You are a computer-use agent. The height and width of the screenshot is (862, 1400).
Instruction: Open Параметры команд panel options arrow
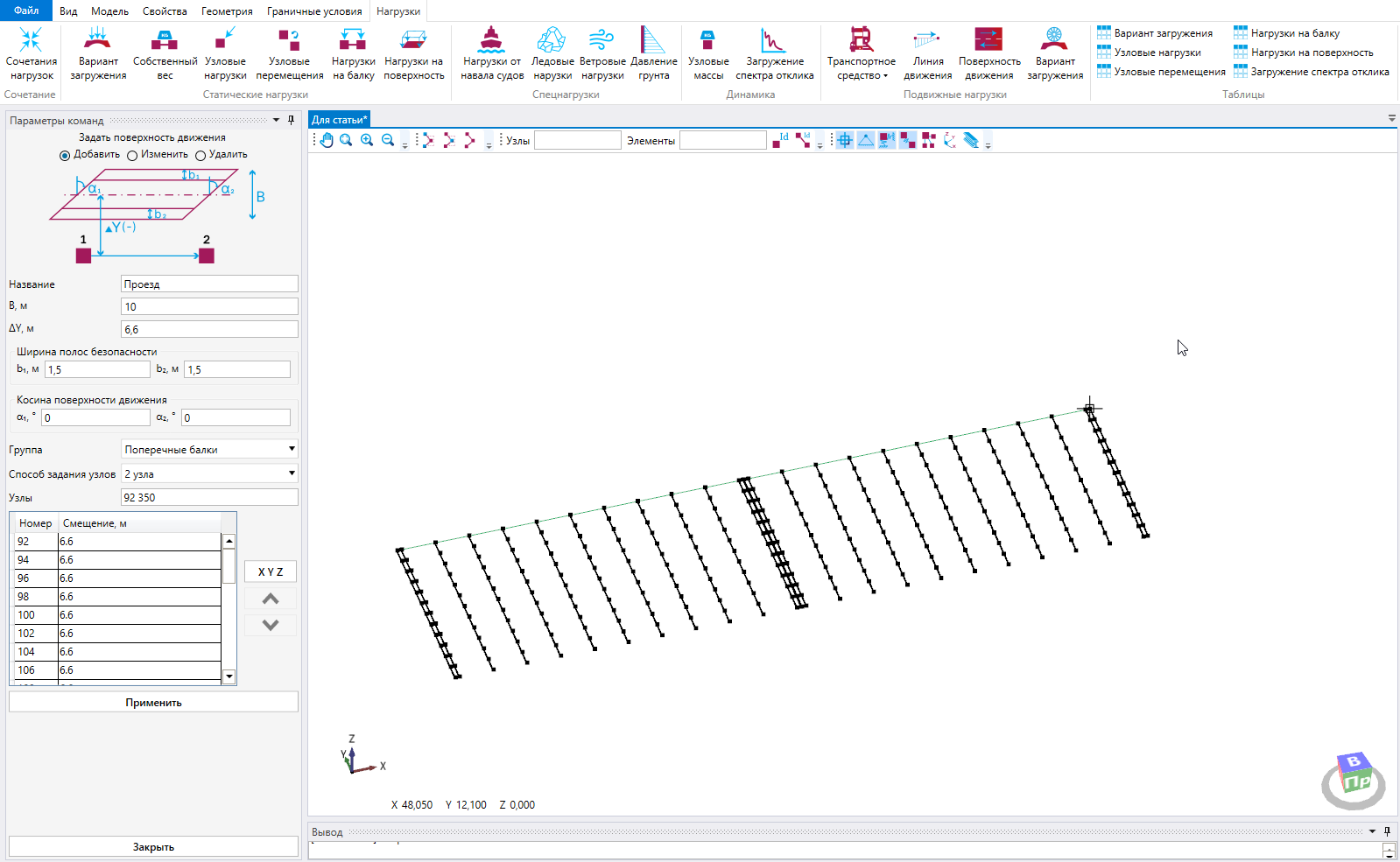(277, 120)
